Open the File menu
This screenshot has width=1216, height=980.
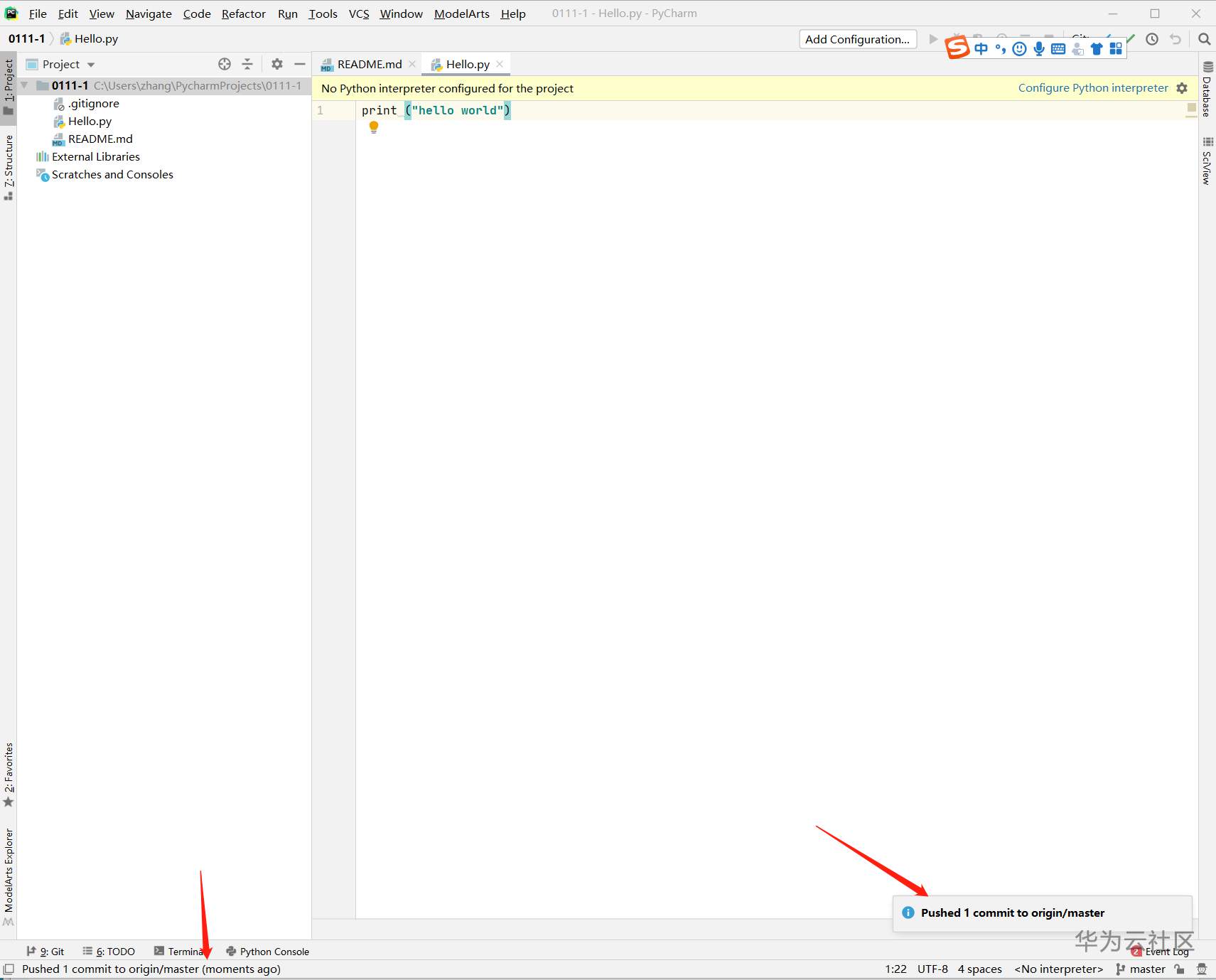[x=38, y=14]
